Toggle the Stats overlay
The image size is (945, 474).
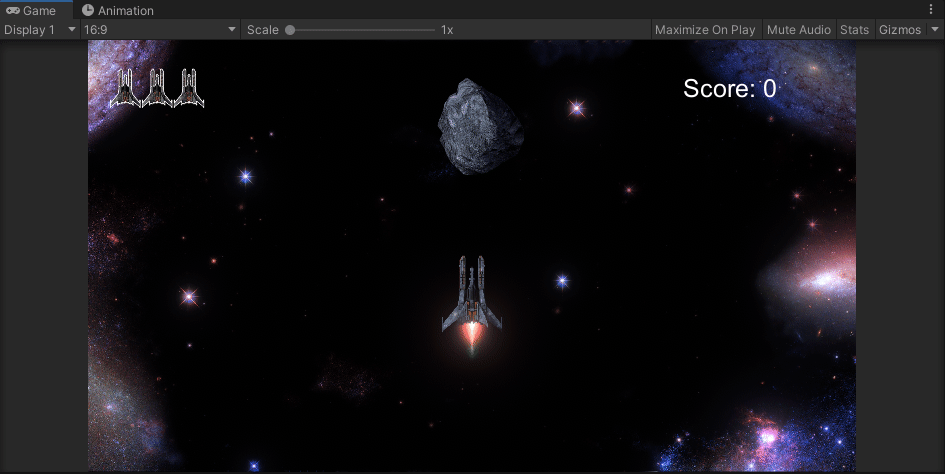[855, 30]
